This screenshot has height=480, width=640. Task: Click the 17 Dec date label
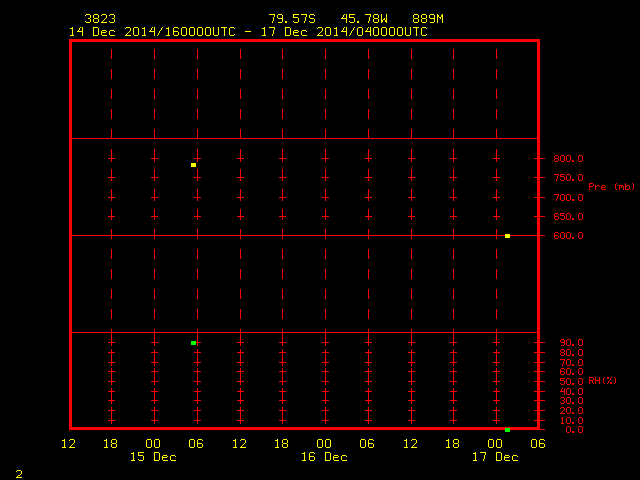point(495,457)
